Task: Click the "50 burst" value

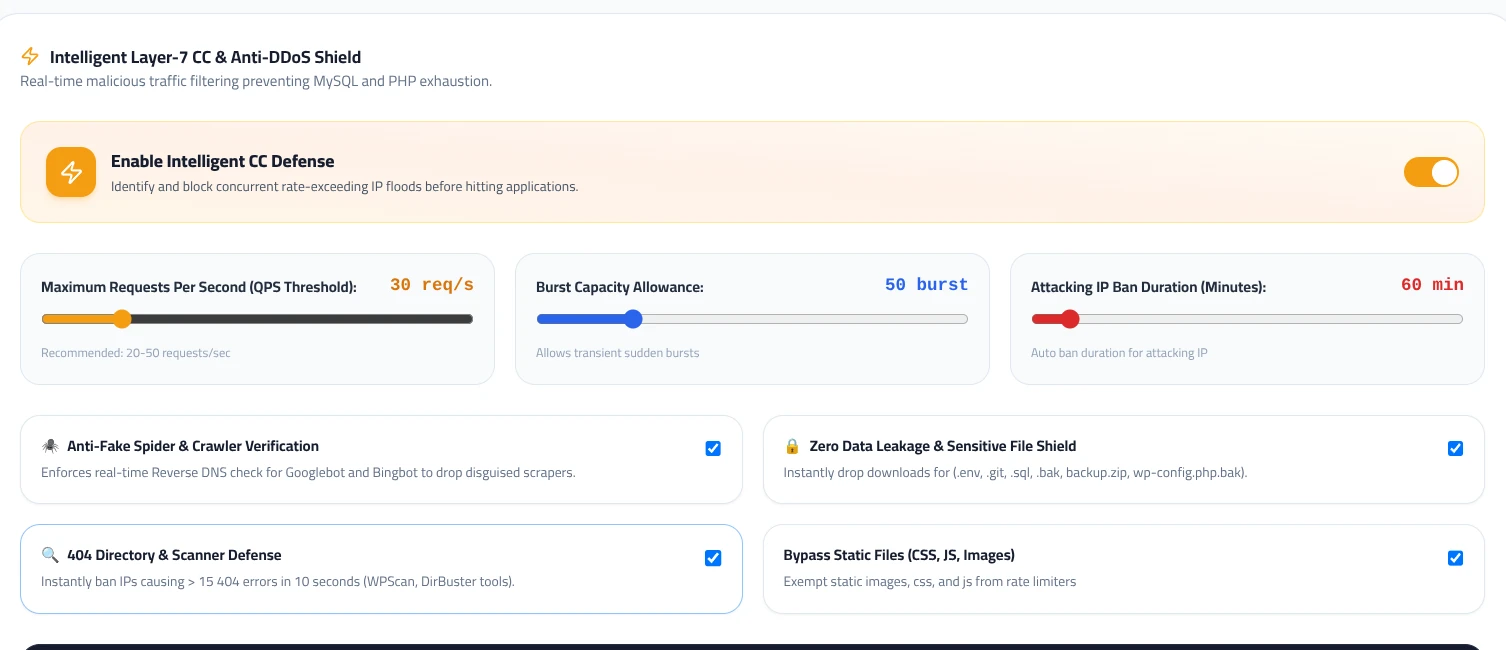Action: (x=927, y=285)
